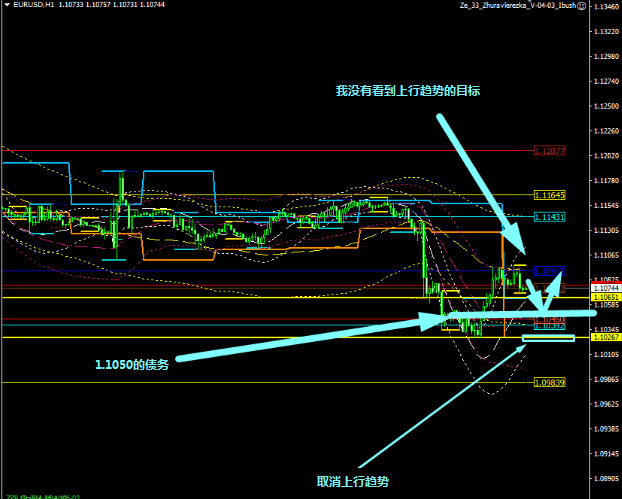Click the cyan 1.11431 level label

coord(550,216)
